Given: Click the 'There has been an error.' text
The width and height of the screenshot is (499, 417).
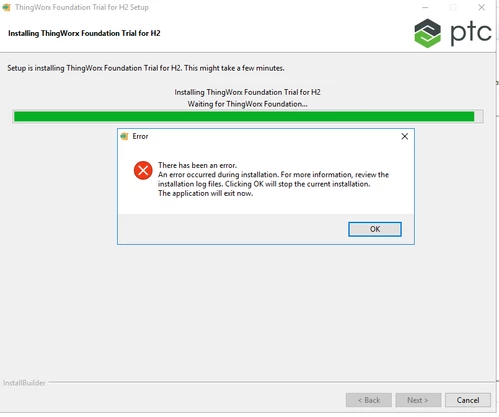Looking at the screenshot, I should 197,165.
